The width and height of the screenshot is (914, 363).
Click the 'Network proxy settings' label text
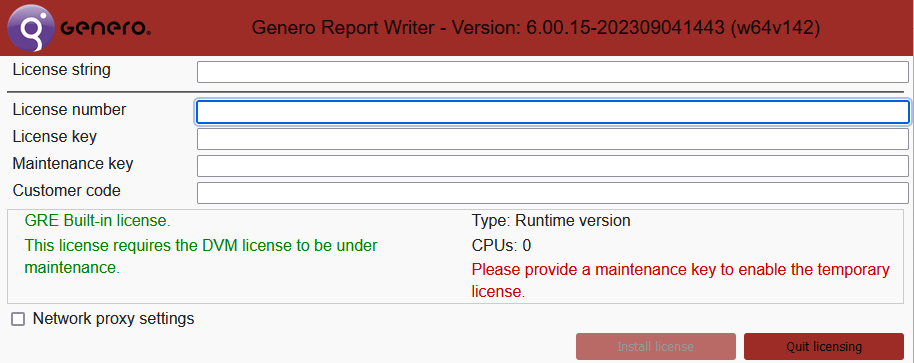tap(114, 319)
